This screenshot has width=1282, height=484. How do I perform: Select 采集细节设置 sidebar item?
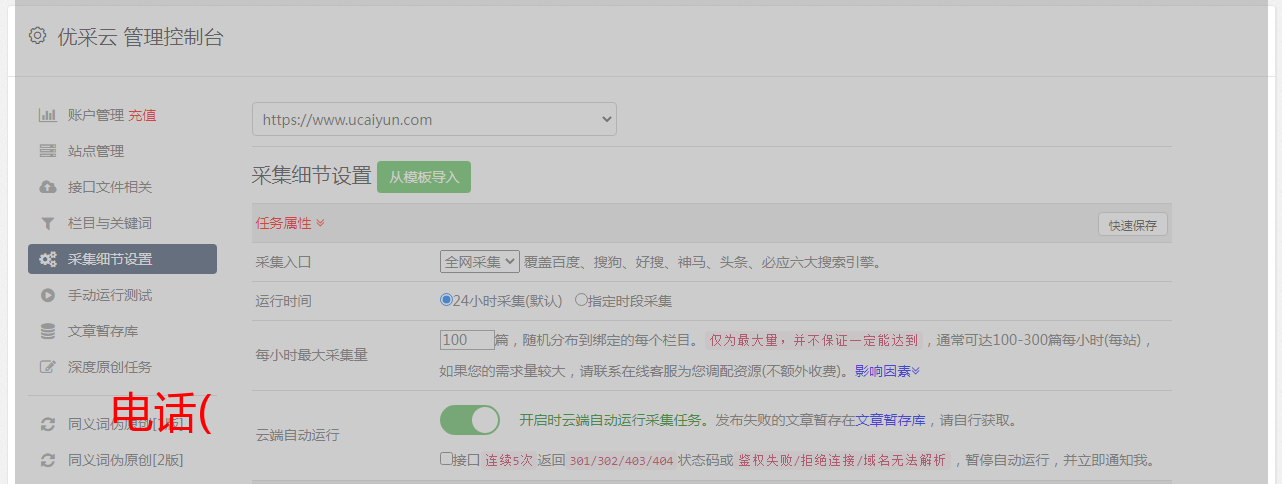122,259
